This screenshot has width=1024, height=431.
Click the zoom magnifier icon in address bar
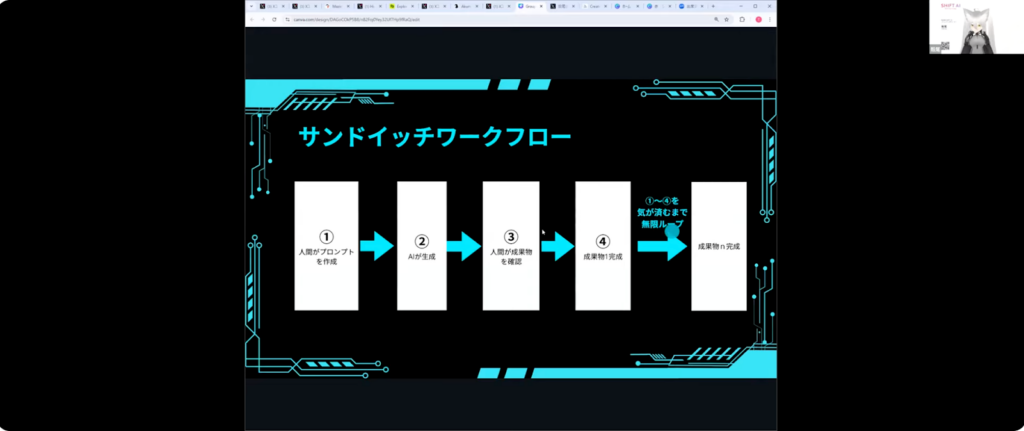point(715,19)
